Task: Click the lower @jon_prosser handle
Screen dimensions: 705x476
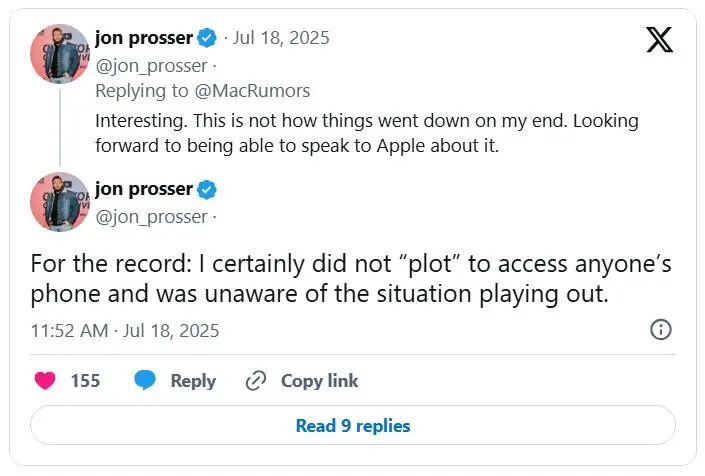Action: click(x=151, y=216)
